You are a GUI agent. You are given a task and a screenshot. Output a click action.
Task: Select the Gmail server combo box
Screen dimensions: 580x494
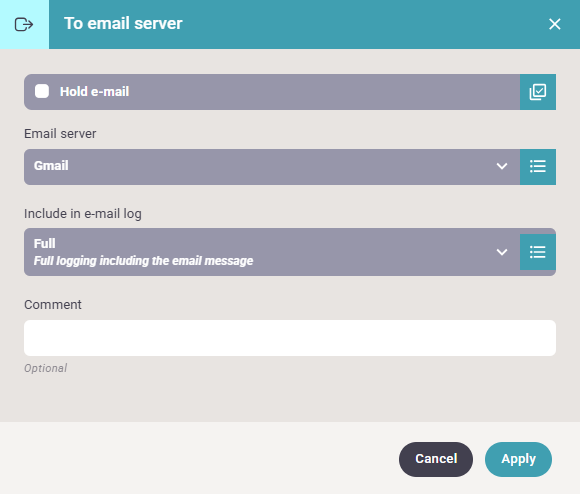click(272, 167)
